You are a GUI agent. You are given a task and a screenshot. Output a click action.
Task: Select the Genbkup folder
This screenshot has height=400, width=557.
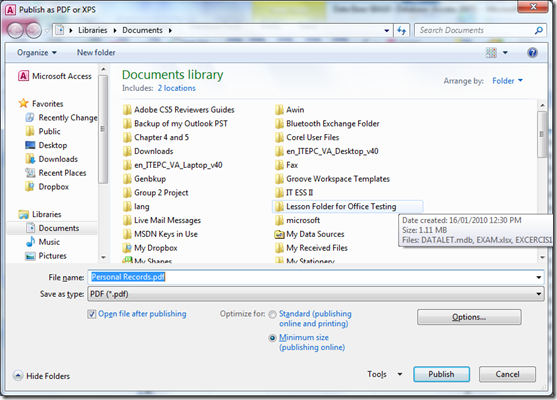pyautogui.click(x=144, y=179)
